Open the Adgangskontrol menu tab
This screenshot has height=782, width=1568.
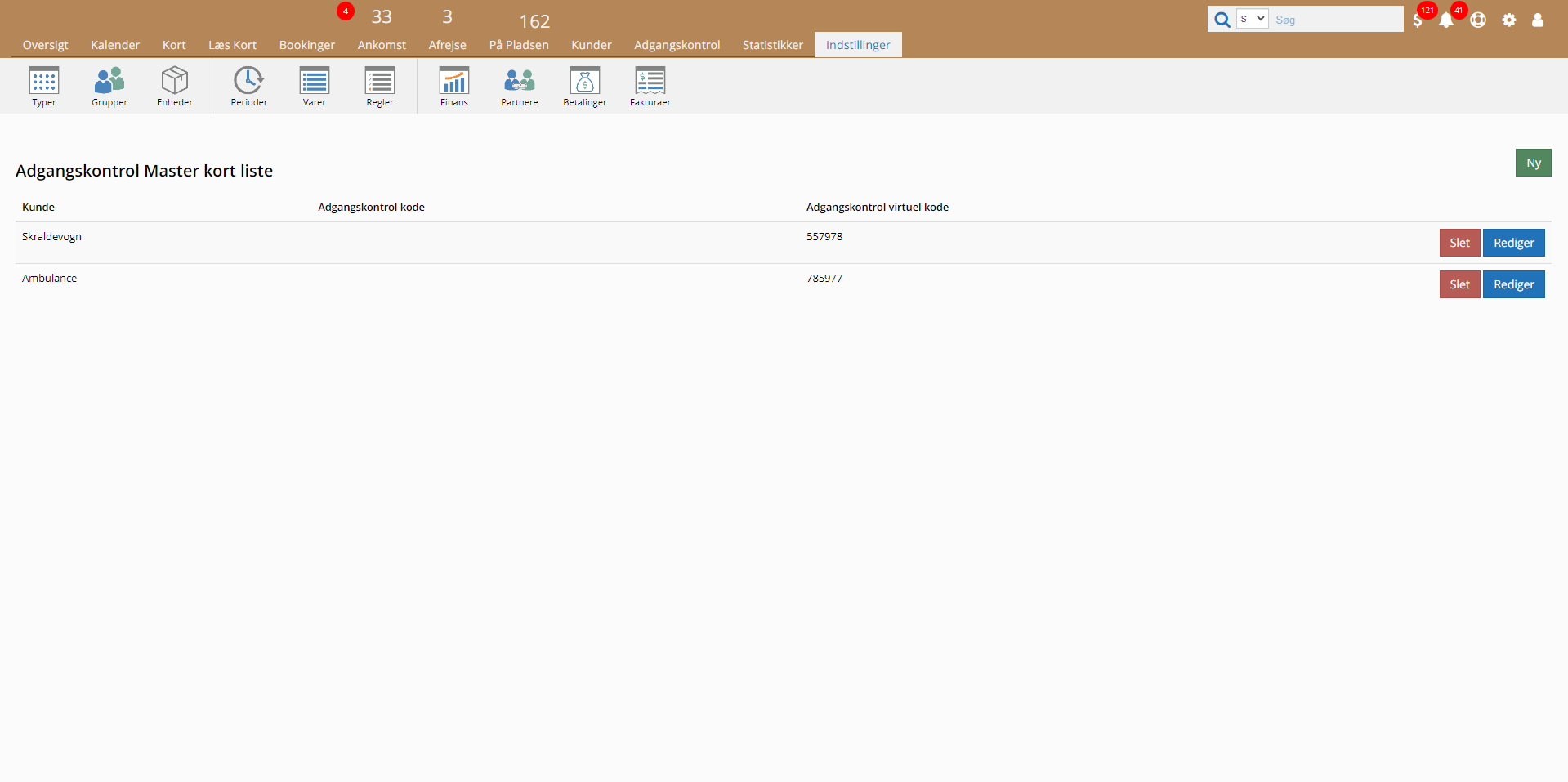click(677, 45)
